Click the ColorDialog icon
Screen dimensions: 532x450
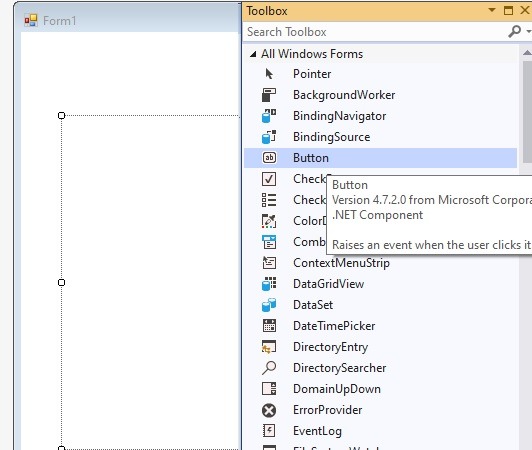(269, 221)
